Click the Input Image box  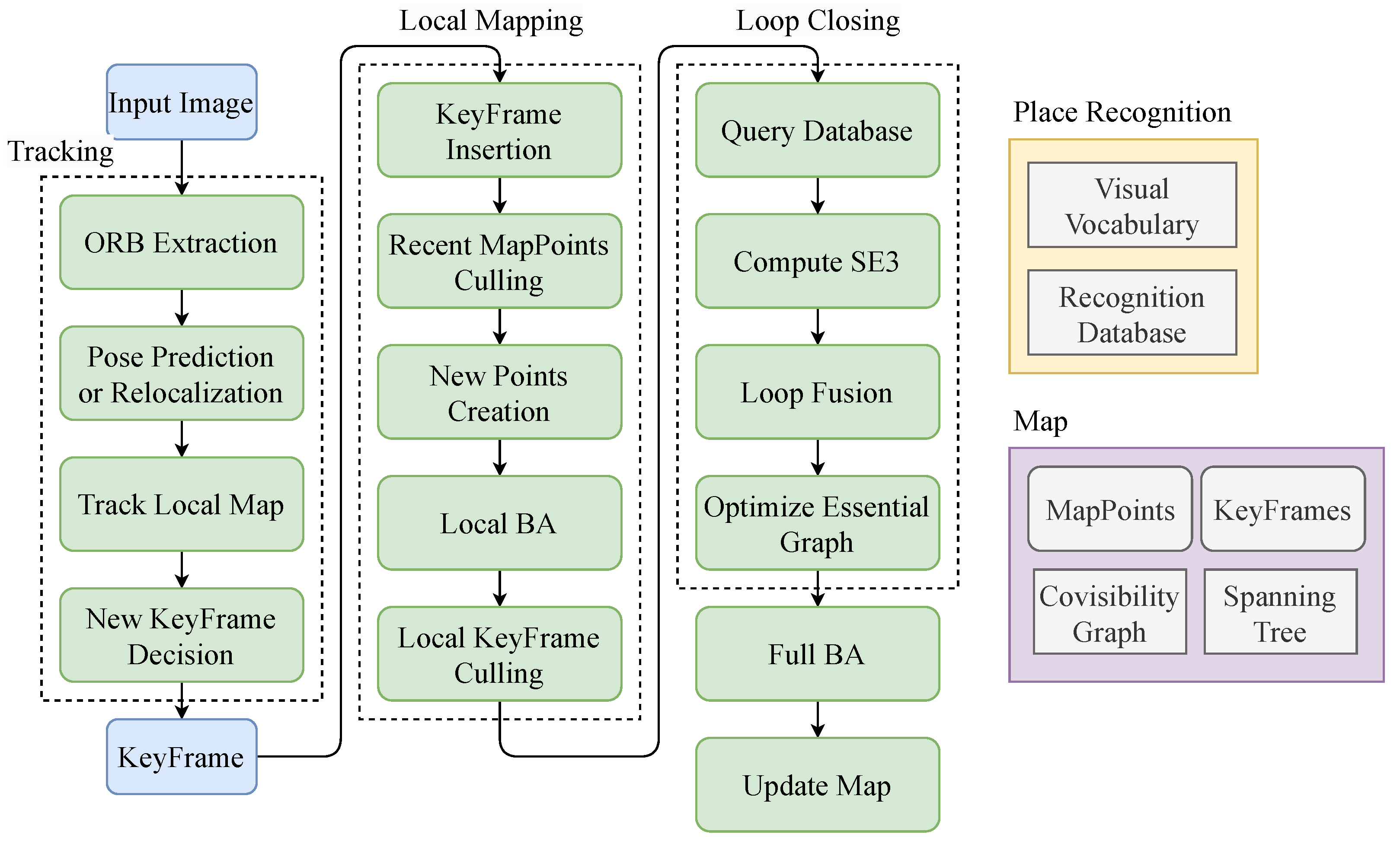click(181, 102)
